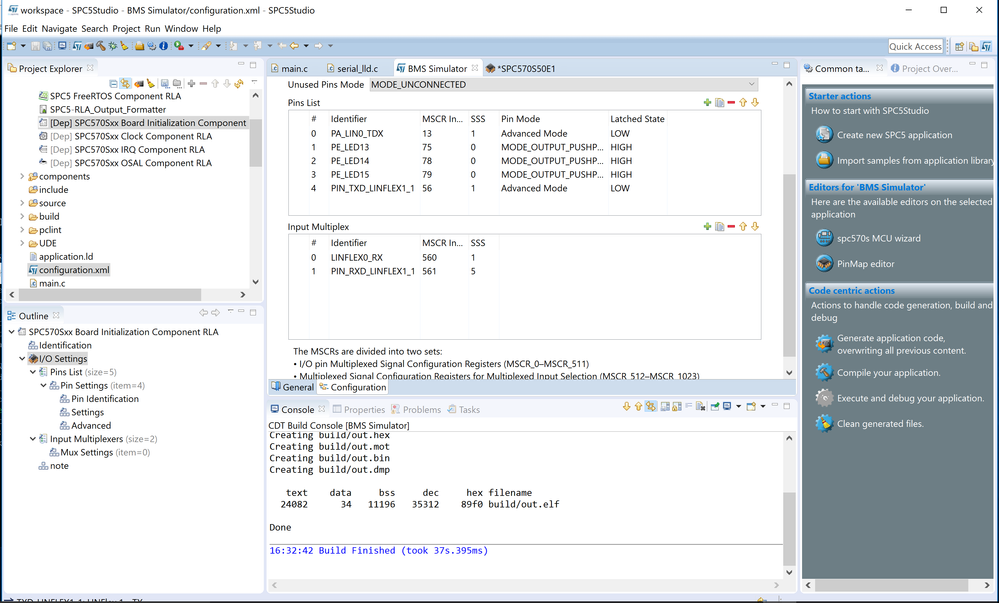Select configuration.xml in Project Explorer

[68, 270]
